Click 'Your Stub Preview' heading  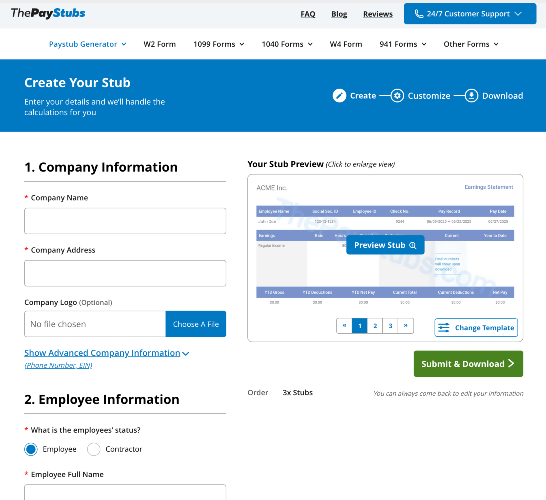point(286,164)
